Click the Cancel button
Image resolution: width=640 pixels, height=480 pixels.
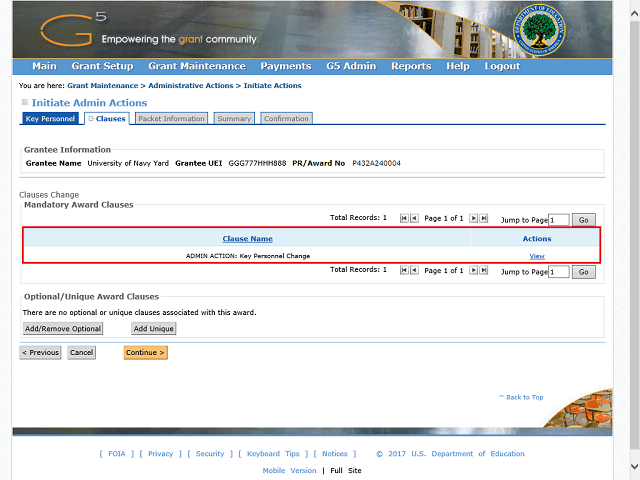81,352
